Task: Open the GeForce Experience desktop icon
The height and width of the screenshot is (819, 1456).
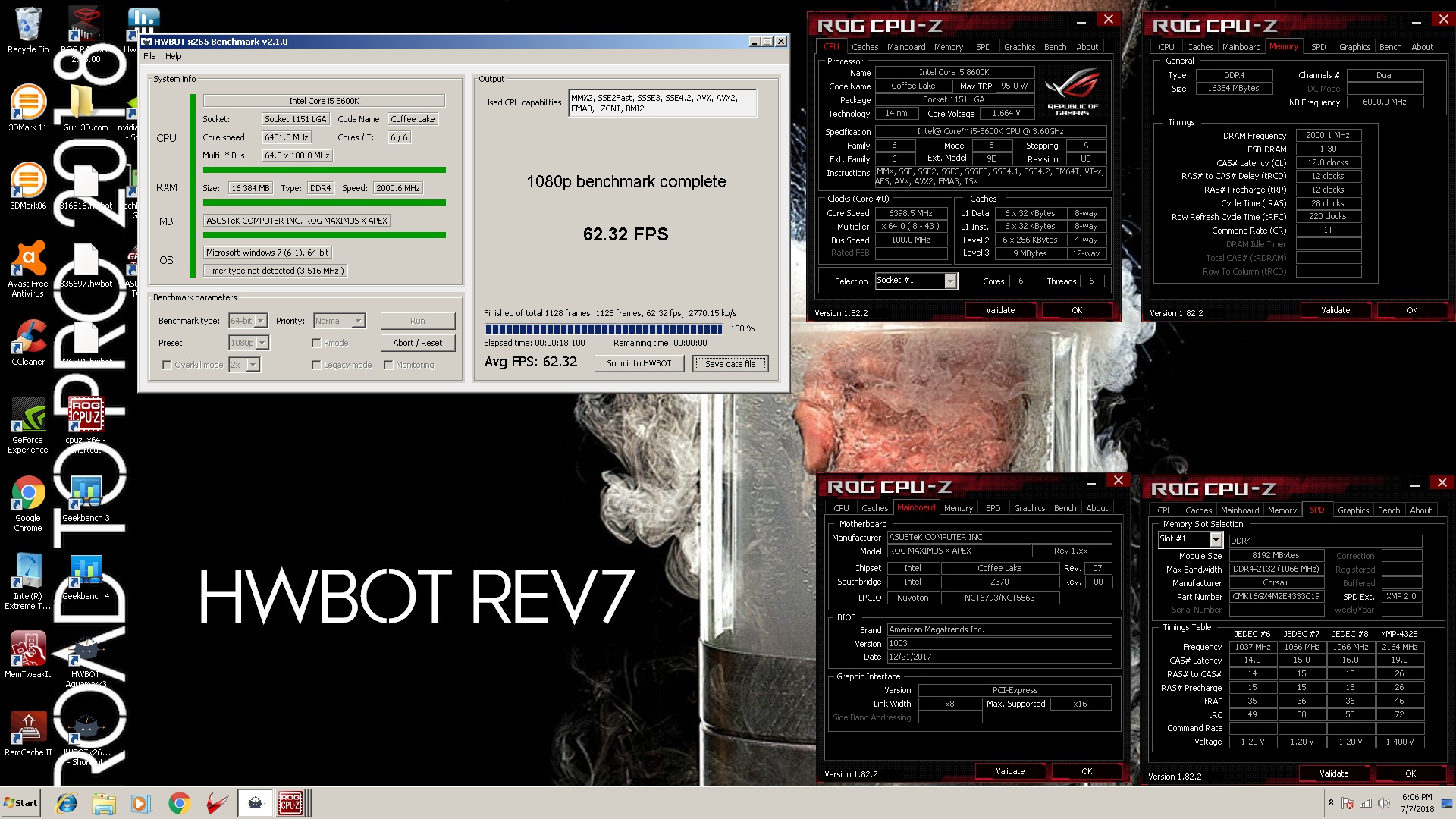Action: click(28, 425)
